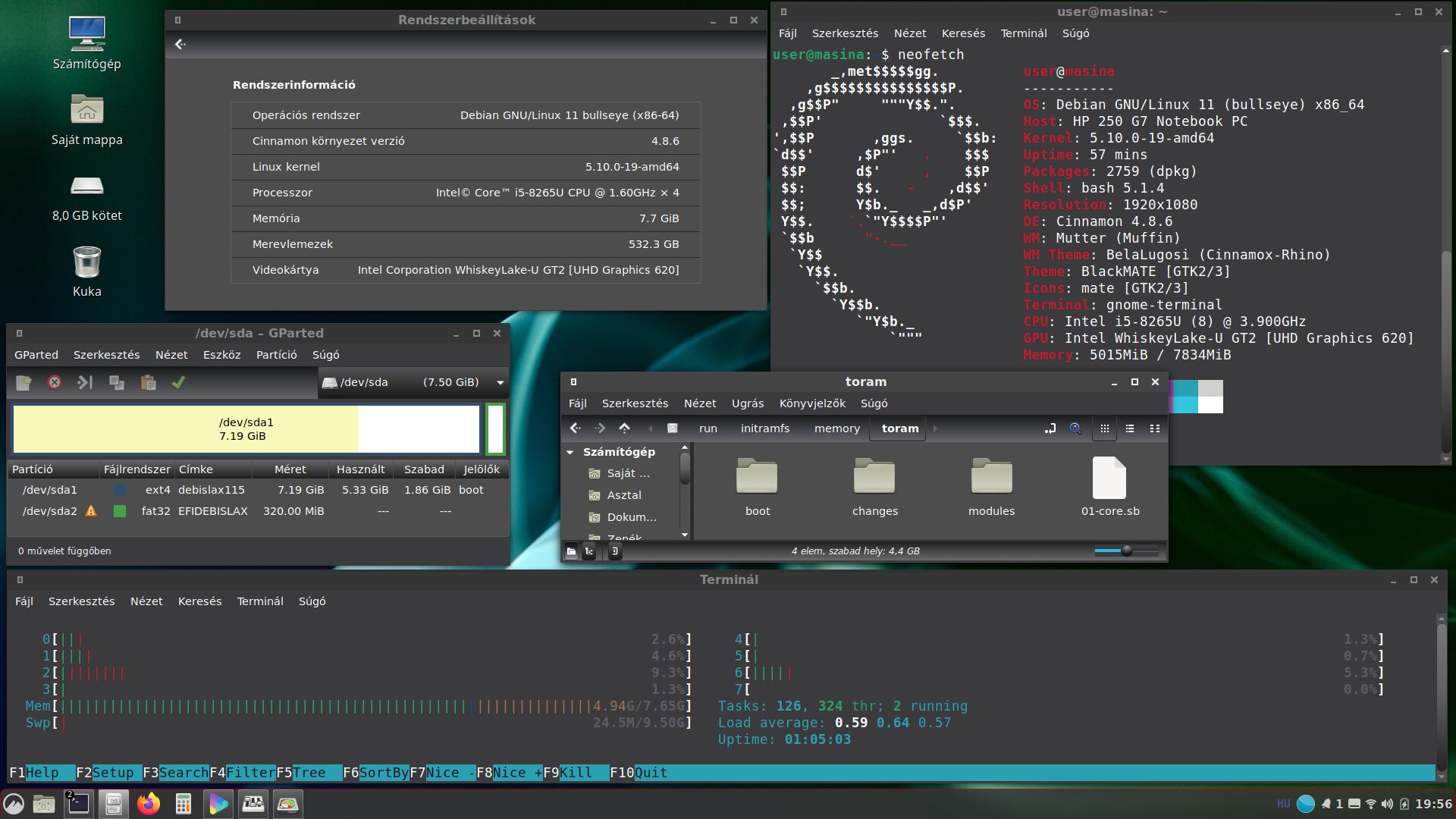
Task: Click the Méret column header in GParted
Action: [x=290, y=469]
